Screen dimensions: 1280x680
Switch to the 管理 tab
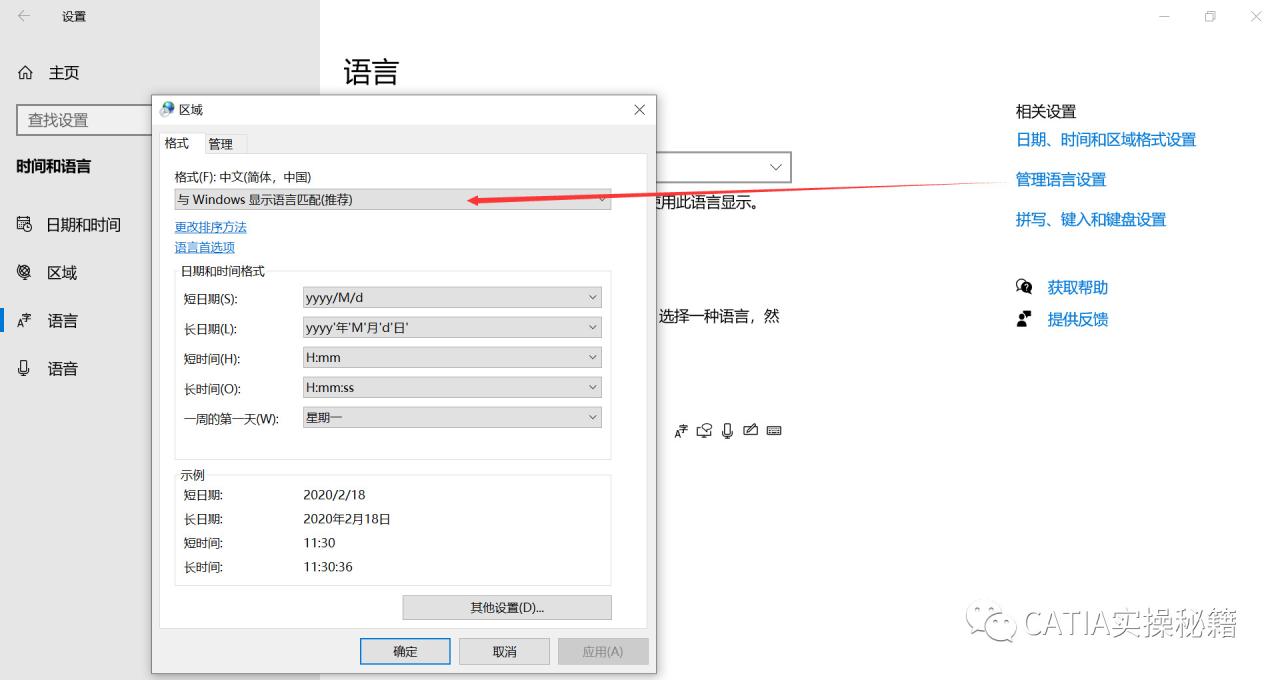pyautogui.click(x=223, y=143)
